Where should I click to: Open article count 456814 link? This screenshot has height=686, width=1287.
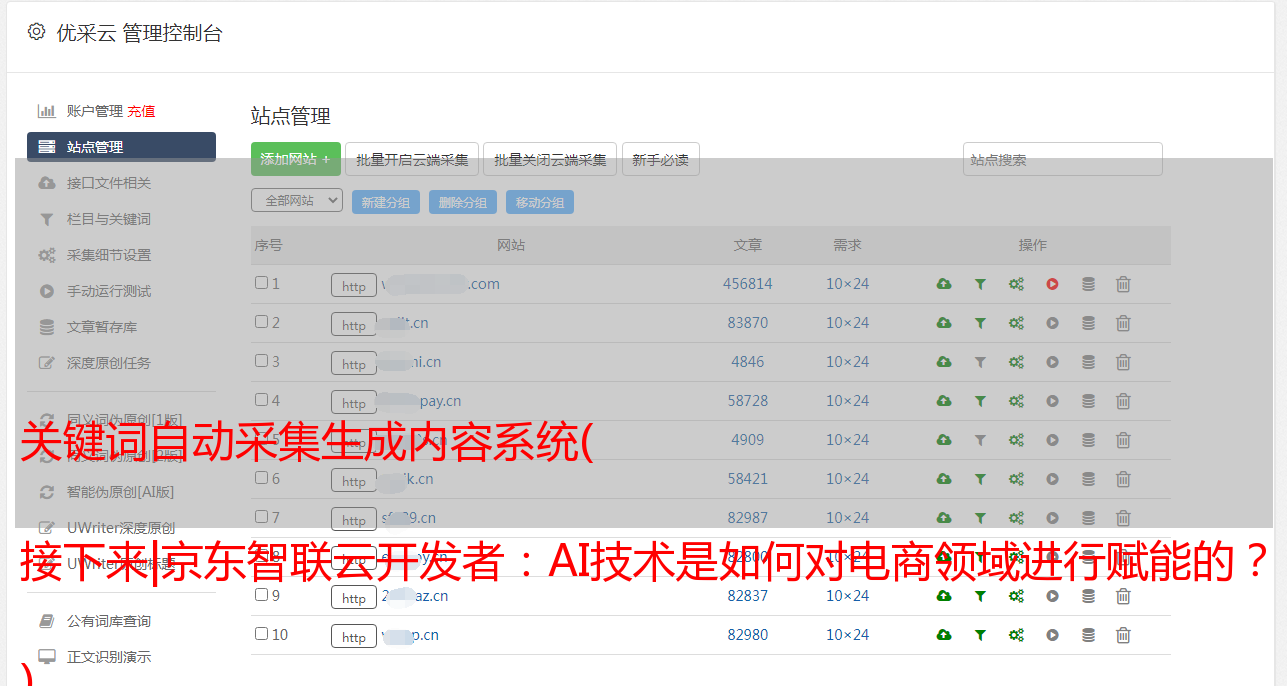coord(748,284)
